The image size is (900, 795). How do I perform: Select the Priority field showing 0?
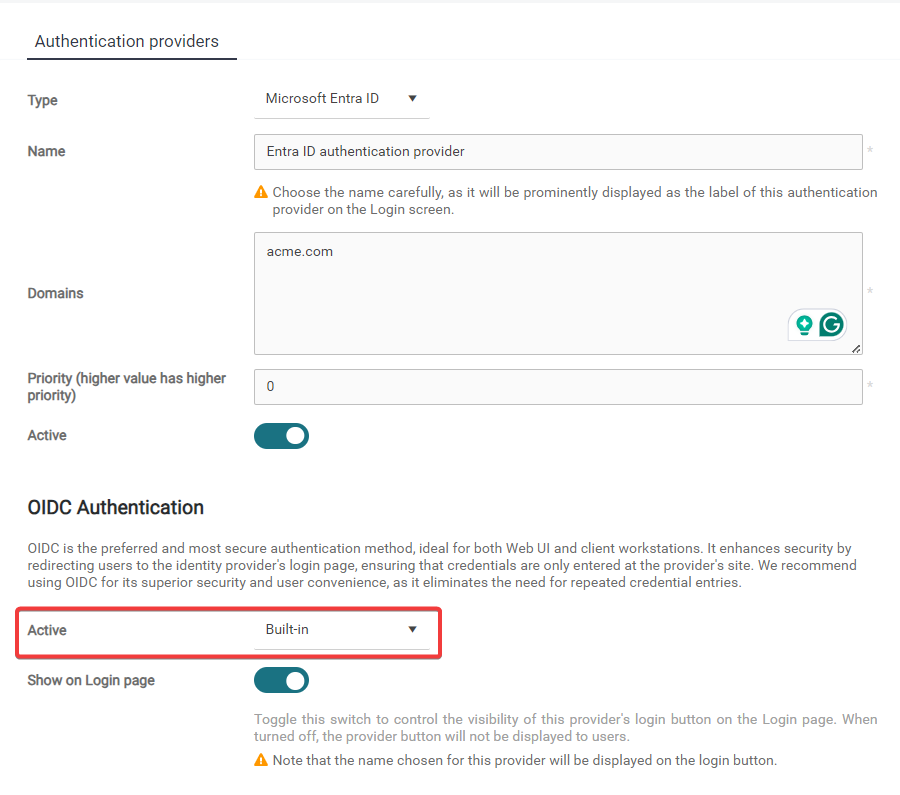pos(558,387)
